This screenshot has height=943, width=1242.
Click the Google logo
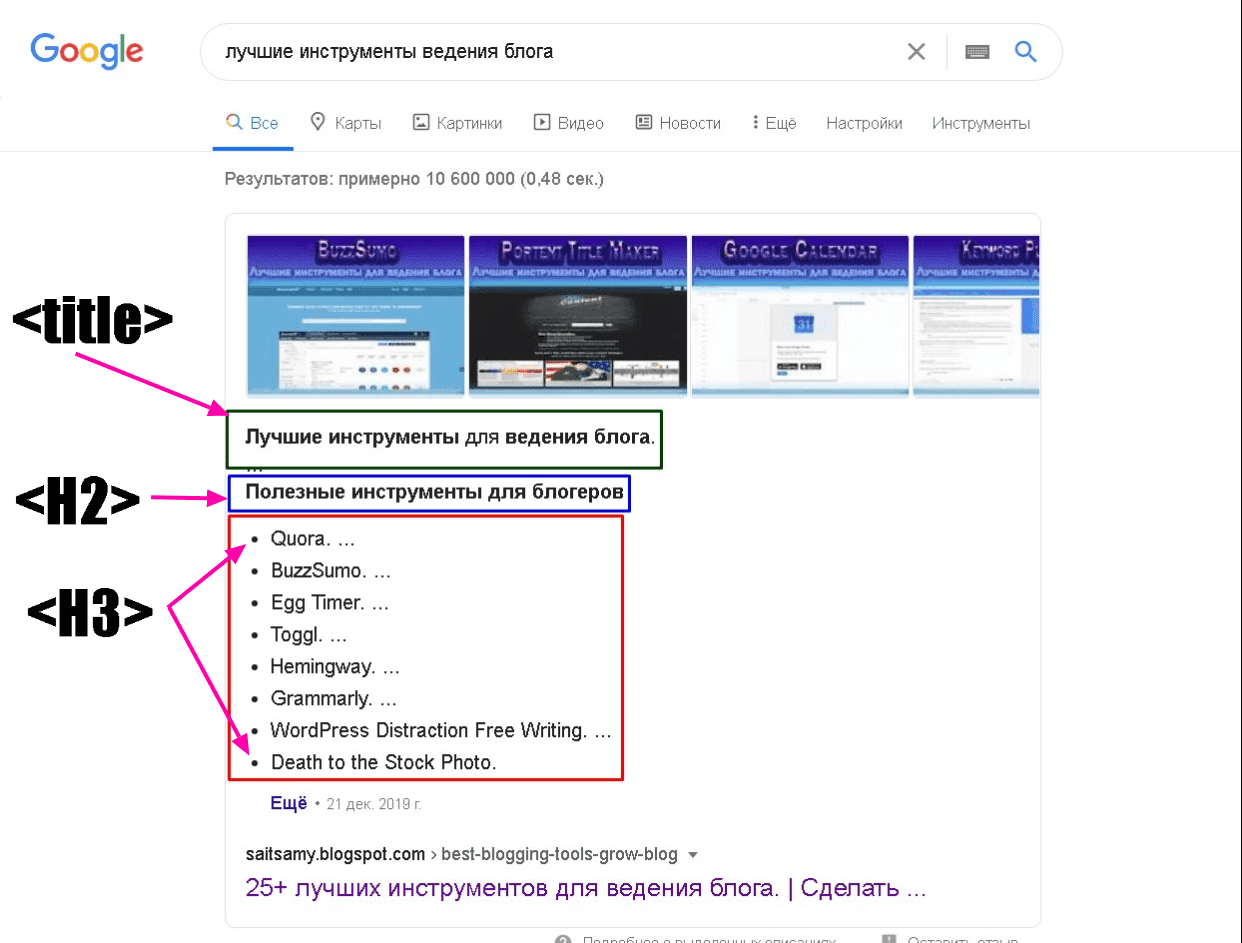coord(86,51)
